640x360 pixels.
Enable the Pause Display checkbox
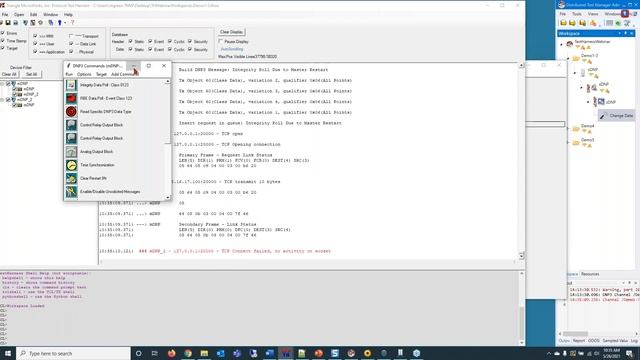click(221, 42)
